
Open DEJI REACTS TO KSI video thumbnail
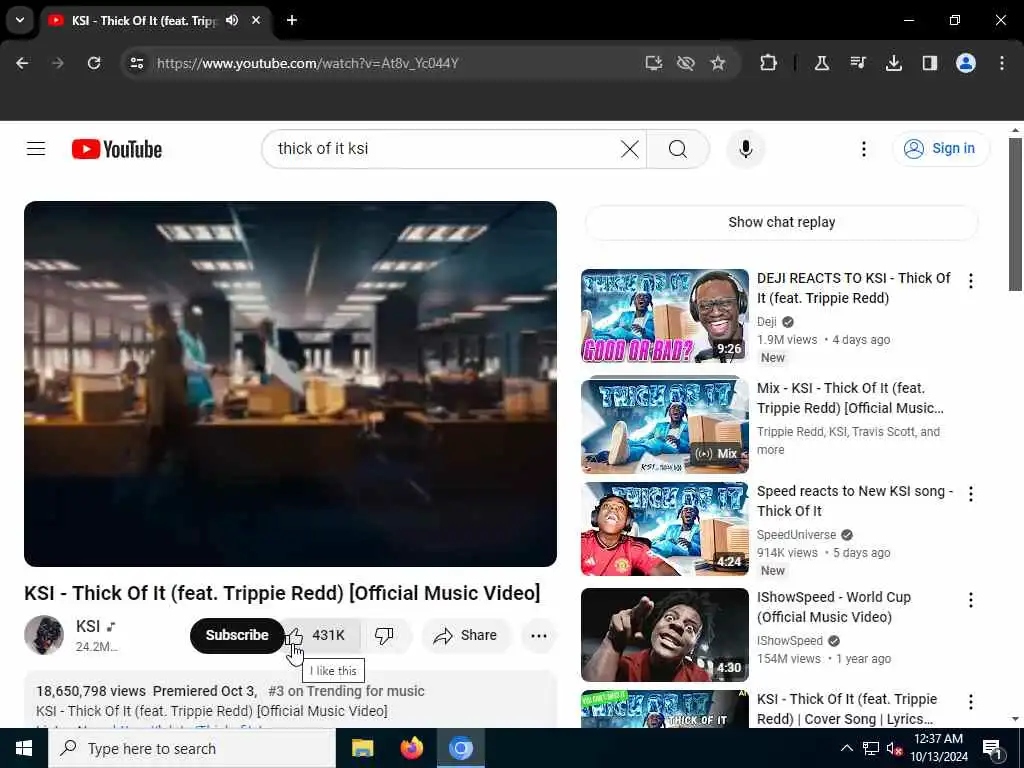coord(665,316)
